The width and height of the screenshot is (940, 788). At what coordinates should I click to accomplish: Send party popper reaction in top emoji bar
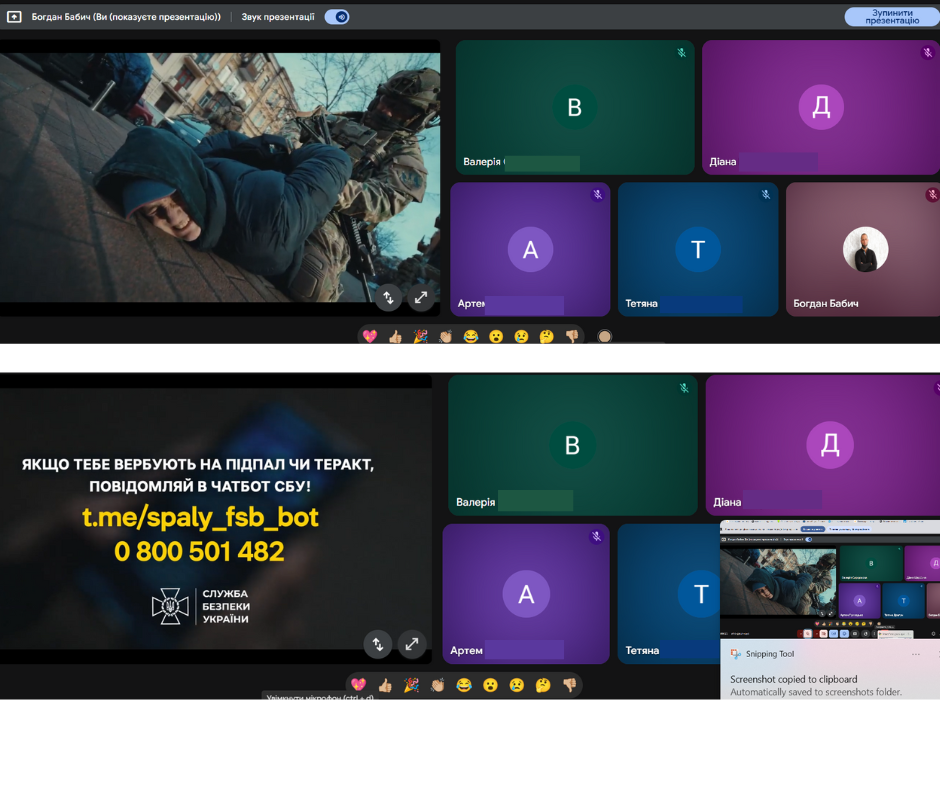pos(421,337)
